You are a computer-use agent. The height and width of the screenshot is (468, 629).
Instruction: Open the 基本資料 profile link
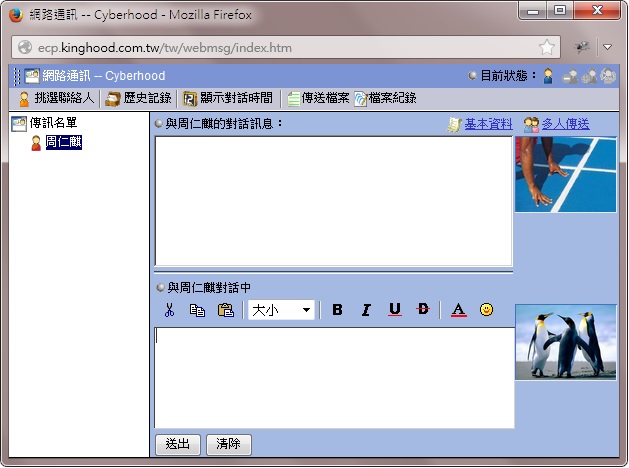[x=487, y=124]
